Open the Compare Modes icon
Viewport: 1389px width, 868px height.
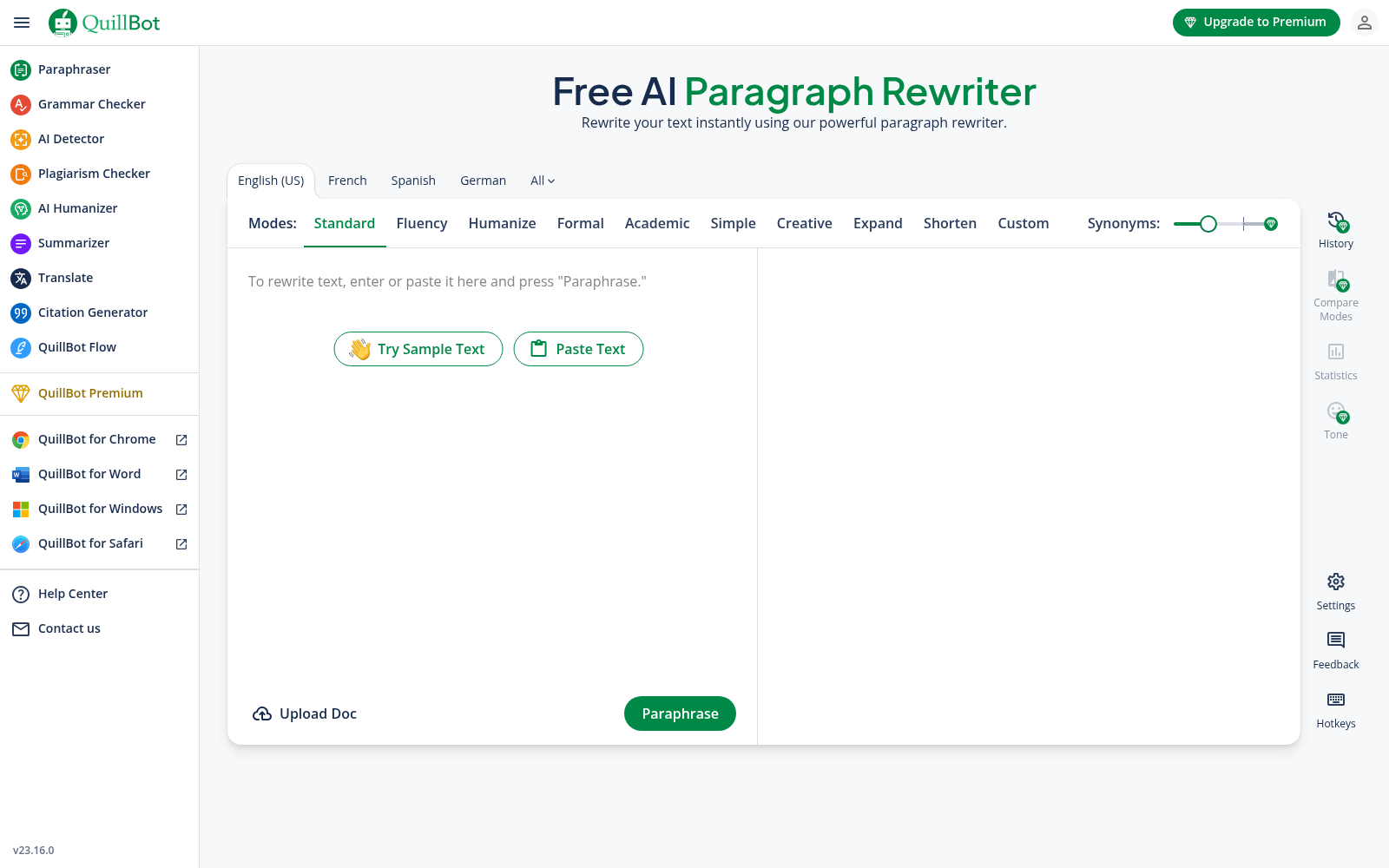(1335, 279)
